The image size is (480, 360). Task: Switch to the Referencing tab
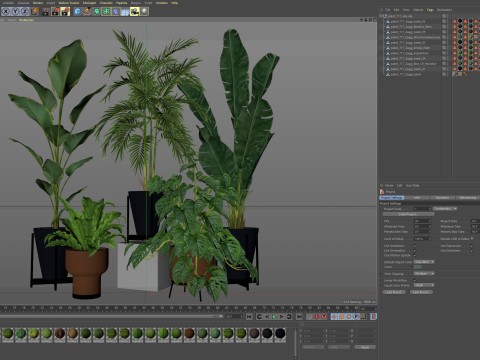coord(467,198)
